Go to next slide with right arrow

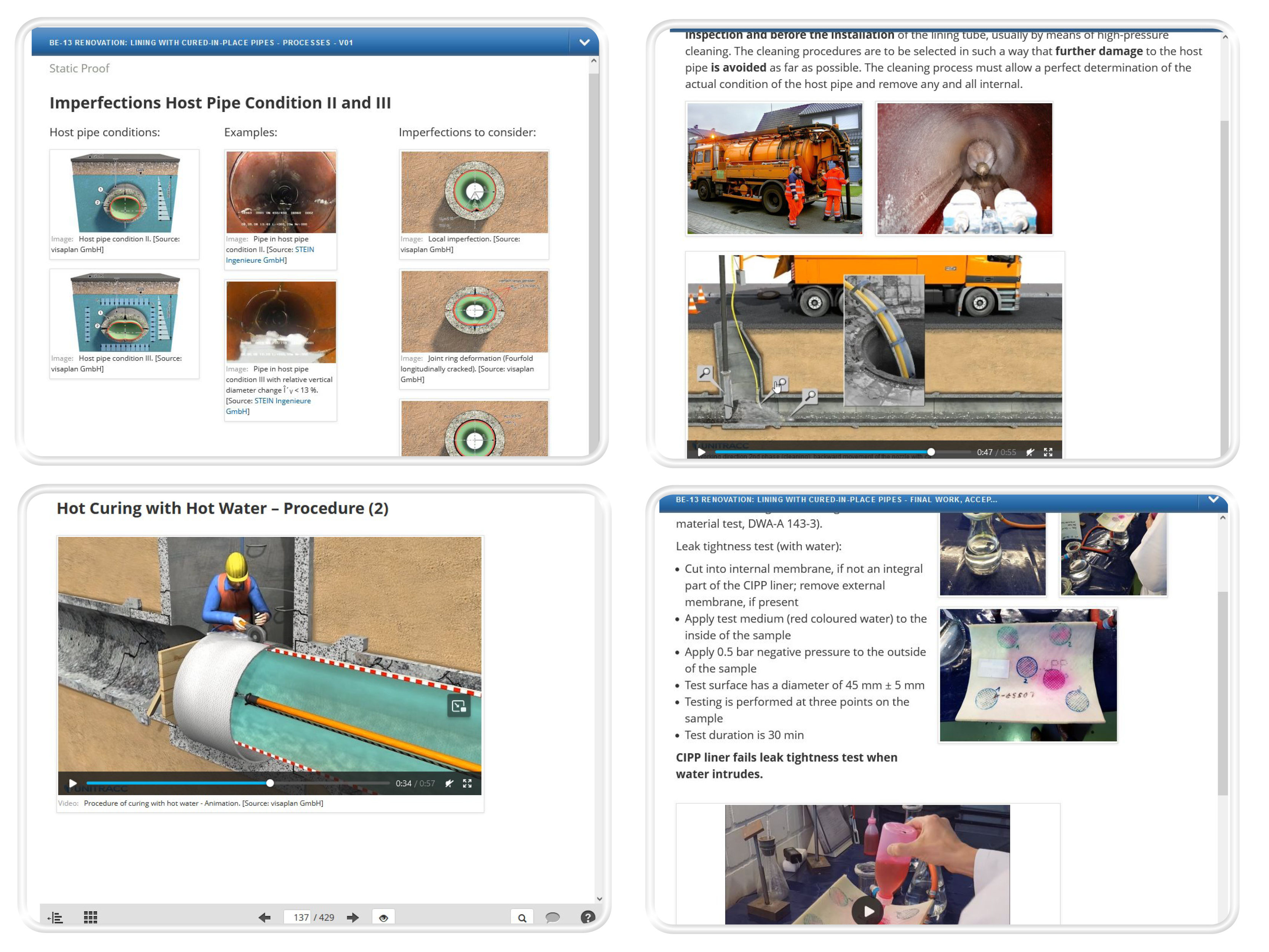pos(353,917)
